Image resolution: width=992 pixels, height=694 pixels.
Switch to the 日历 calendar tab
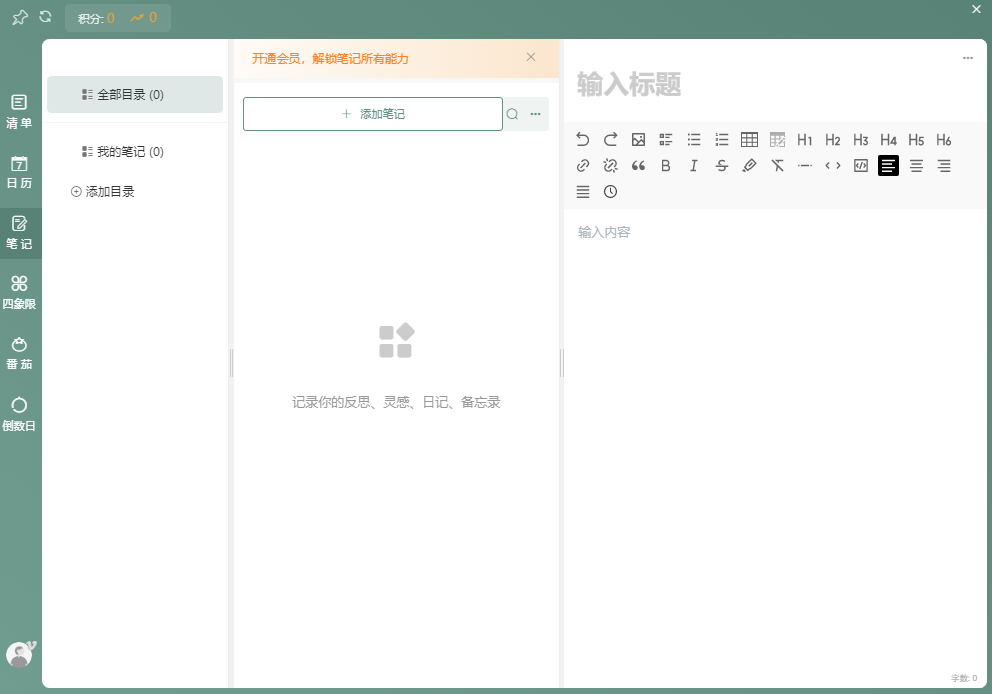20,171
